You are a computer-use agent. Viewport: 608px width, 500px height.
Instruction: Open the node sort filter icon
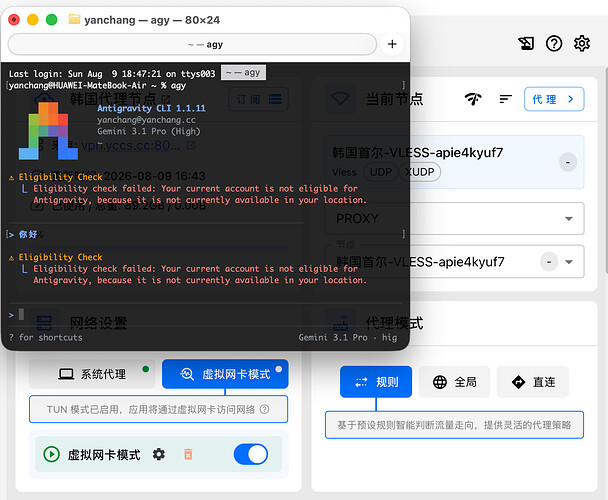click(506, 99)
